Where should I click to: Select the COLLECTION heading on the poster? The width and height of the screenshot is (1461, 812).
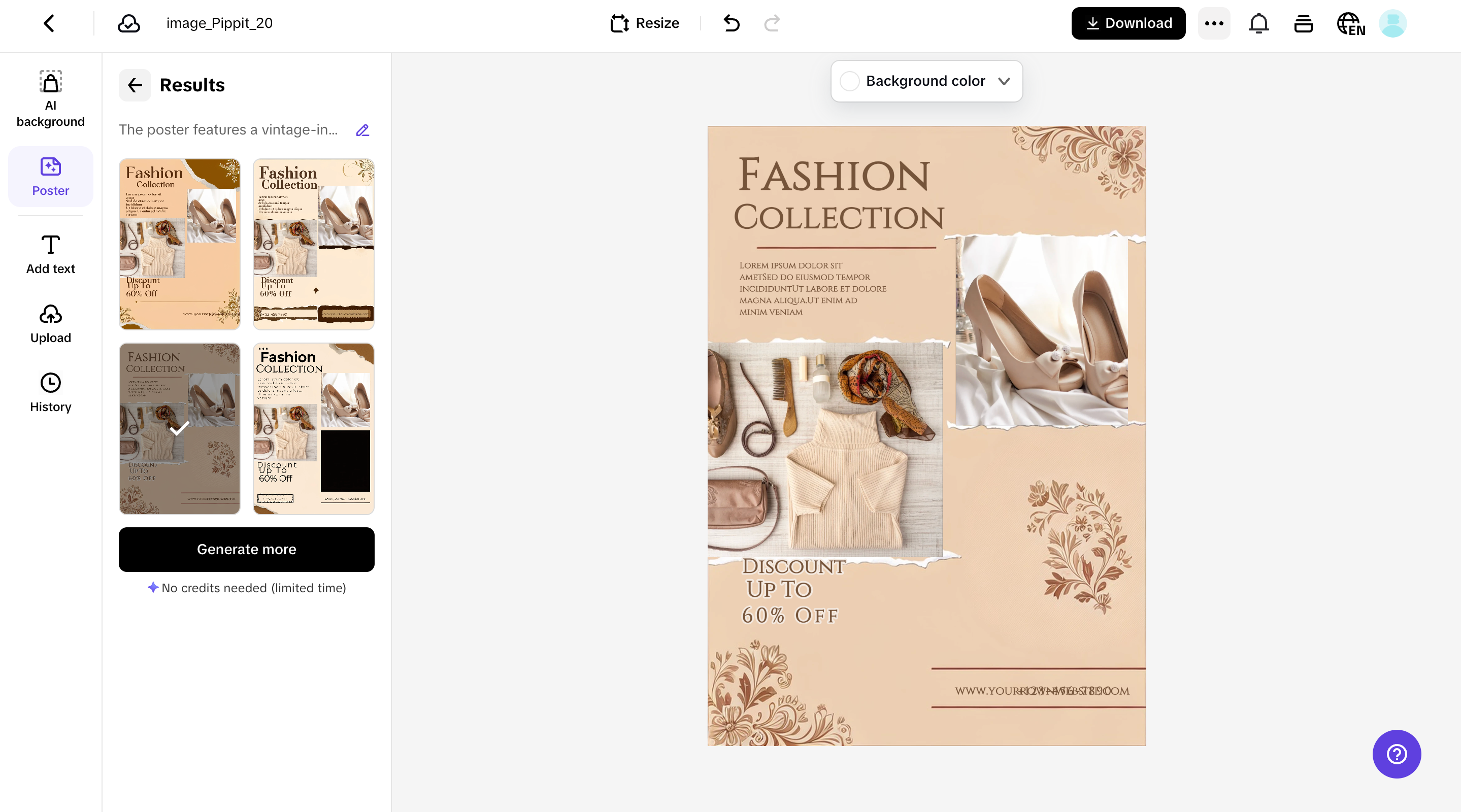click(x=839, y=217)
